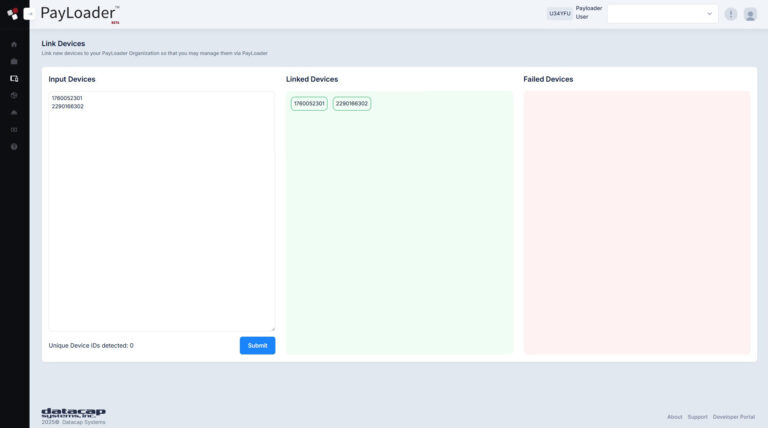
Task: Click the U34YFU code badge
Action: point(559,14)
